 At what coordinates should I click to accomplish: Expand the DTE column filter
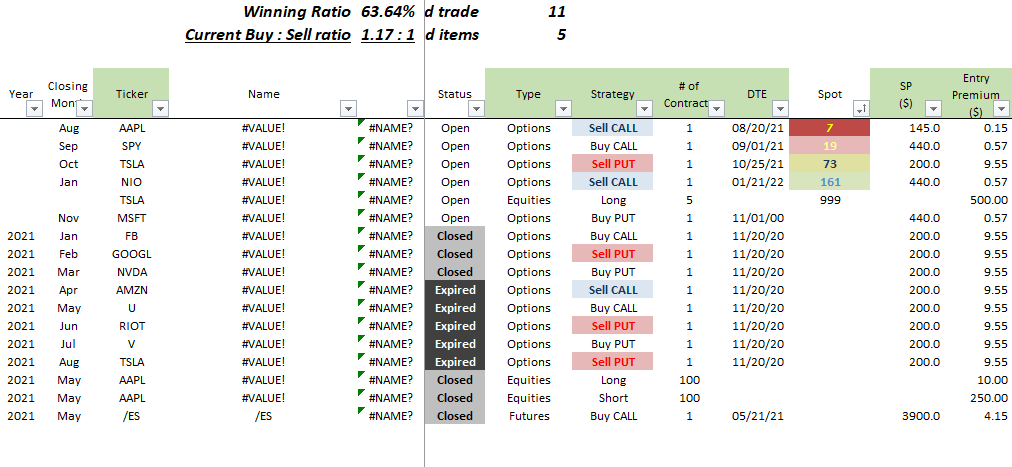click(779, 108)
